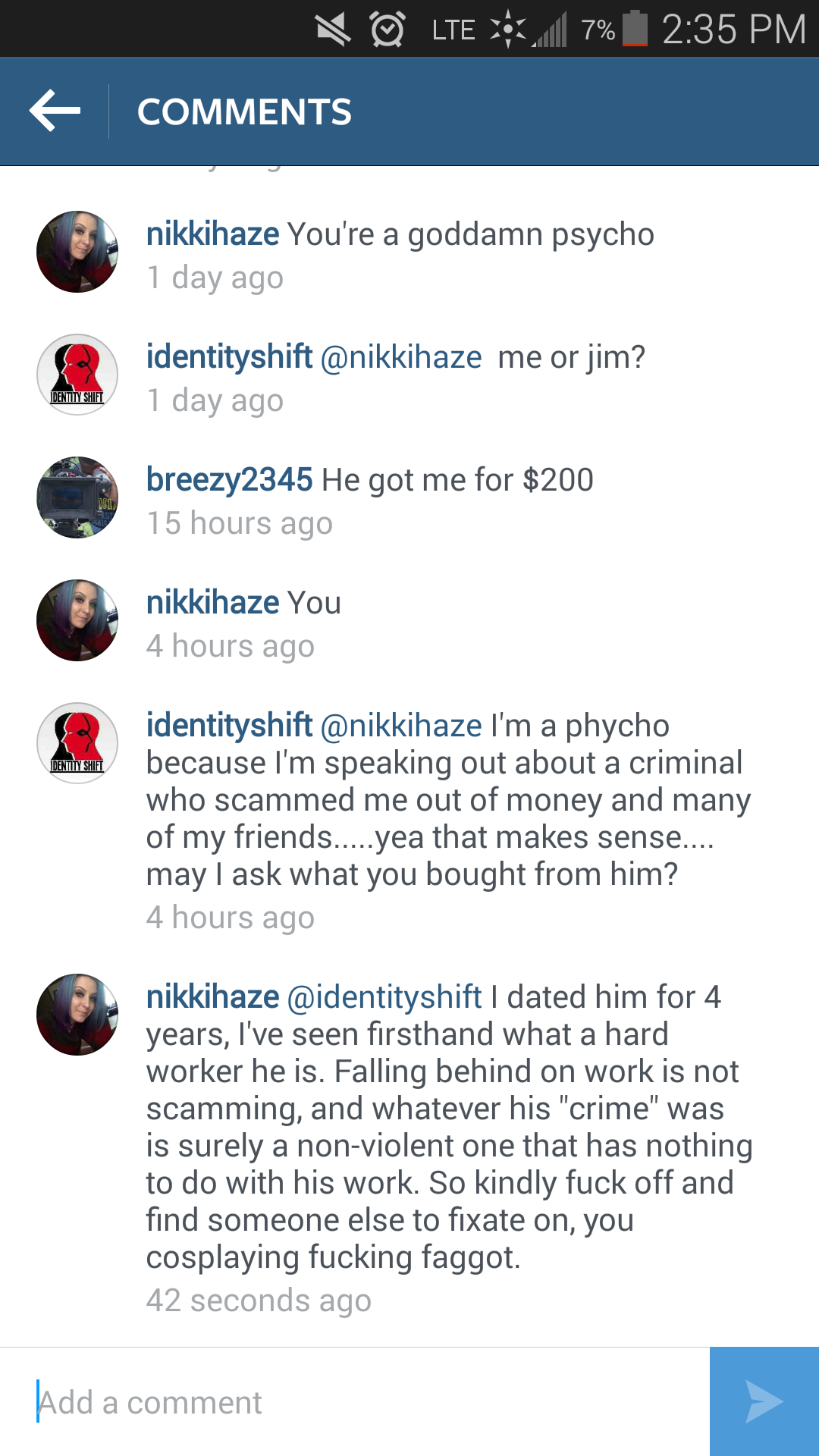Tap the battery indicator in the status bar
819x1456 pixels.
tap(635, 29)
